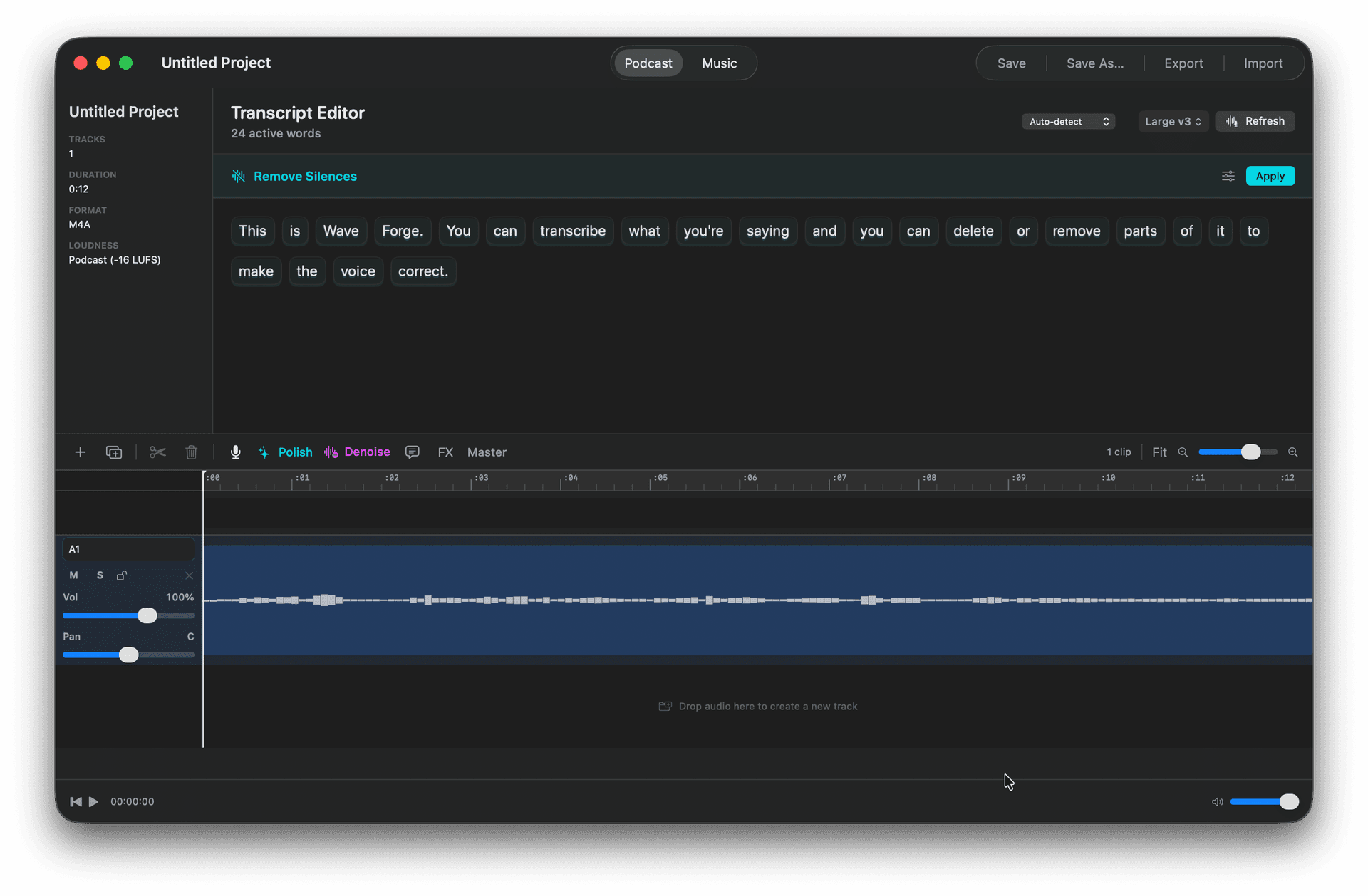
Task: Select the word "what" in transcript
Action: pyautogui.click(x=644, y=231)
